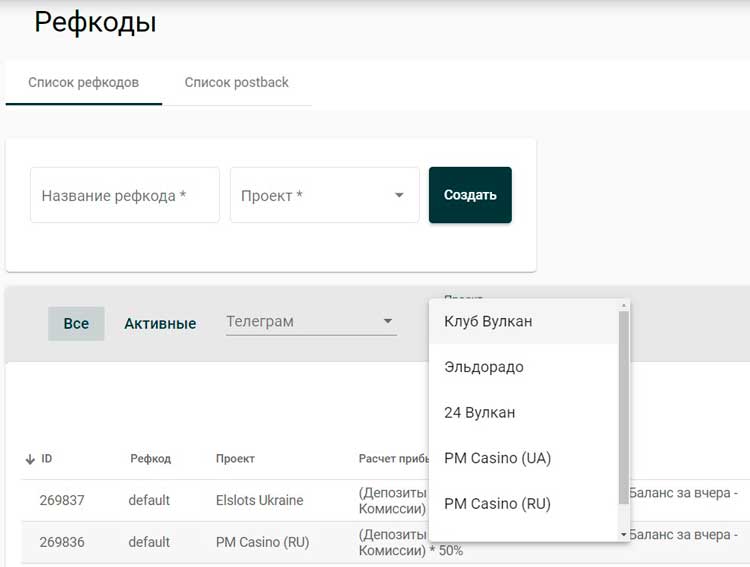
Task: Click the Создать button
Action: tap(470, 195)
